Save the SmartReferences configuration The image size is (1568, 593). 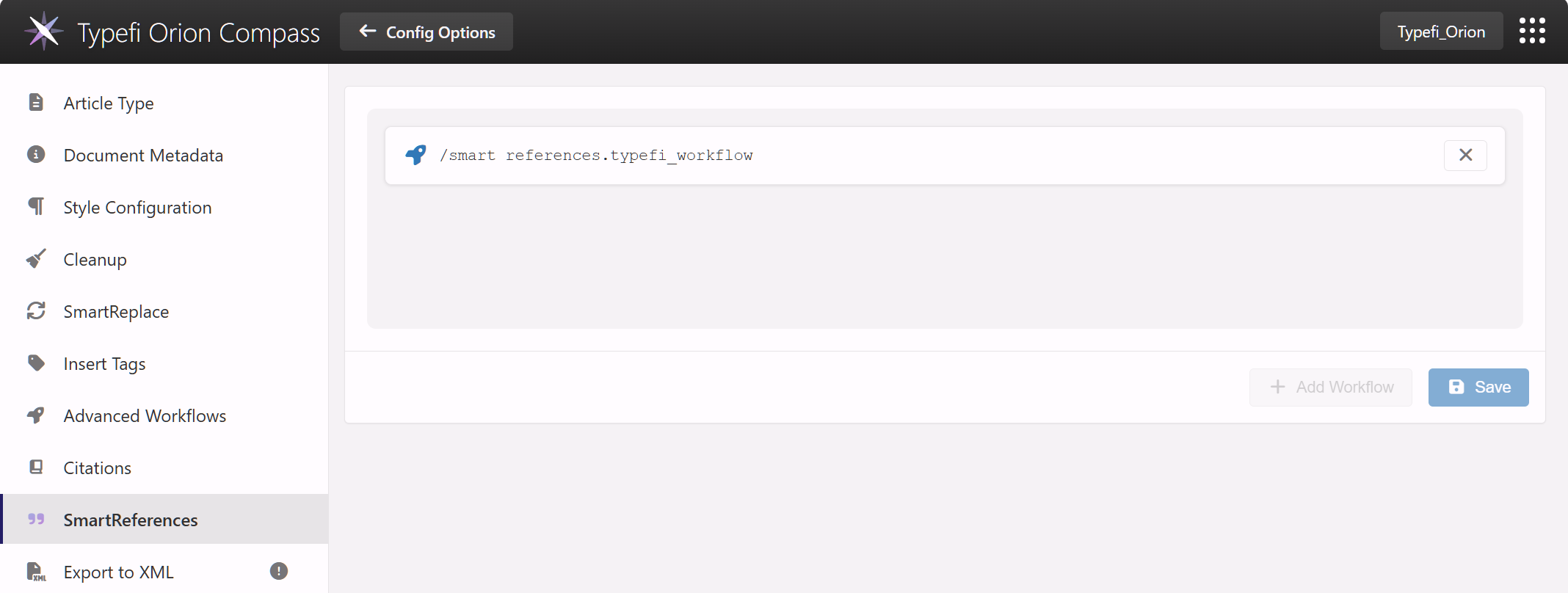tap(1478, 387)
